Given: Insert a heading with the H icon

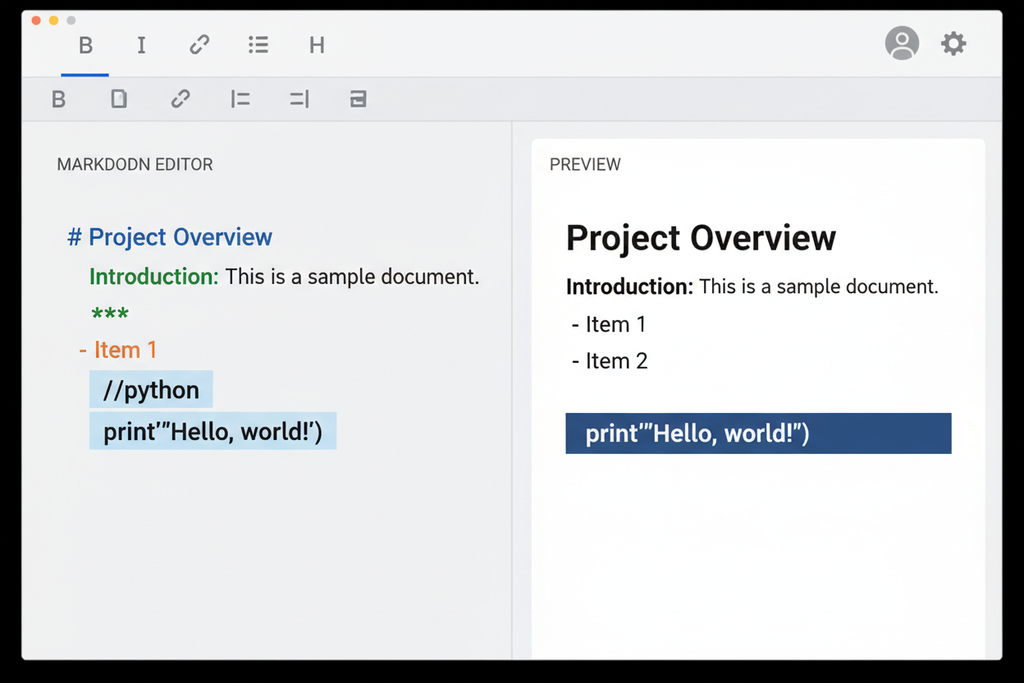Looking at the screenshot, I should pos(316,45).
